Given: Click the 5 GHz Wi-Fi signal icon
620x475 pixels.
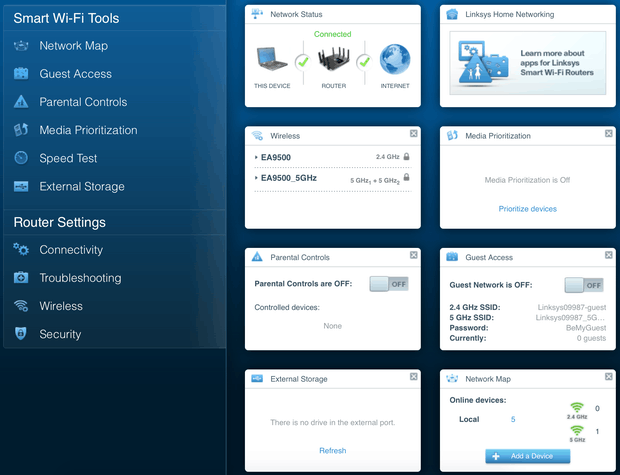Looking at the screenshot, I should pos(577,430).
